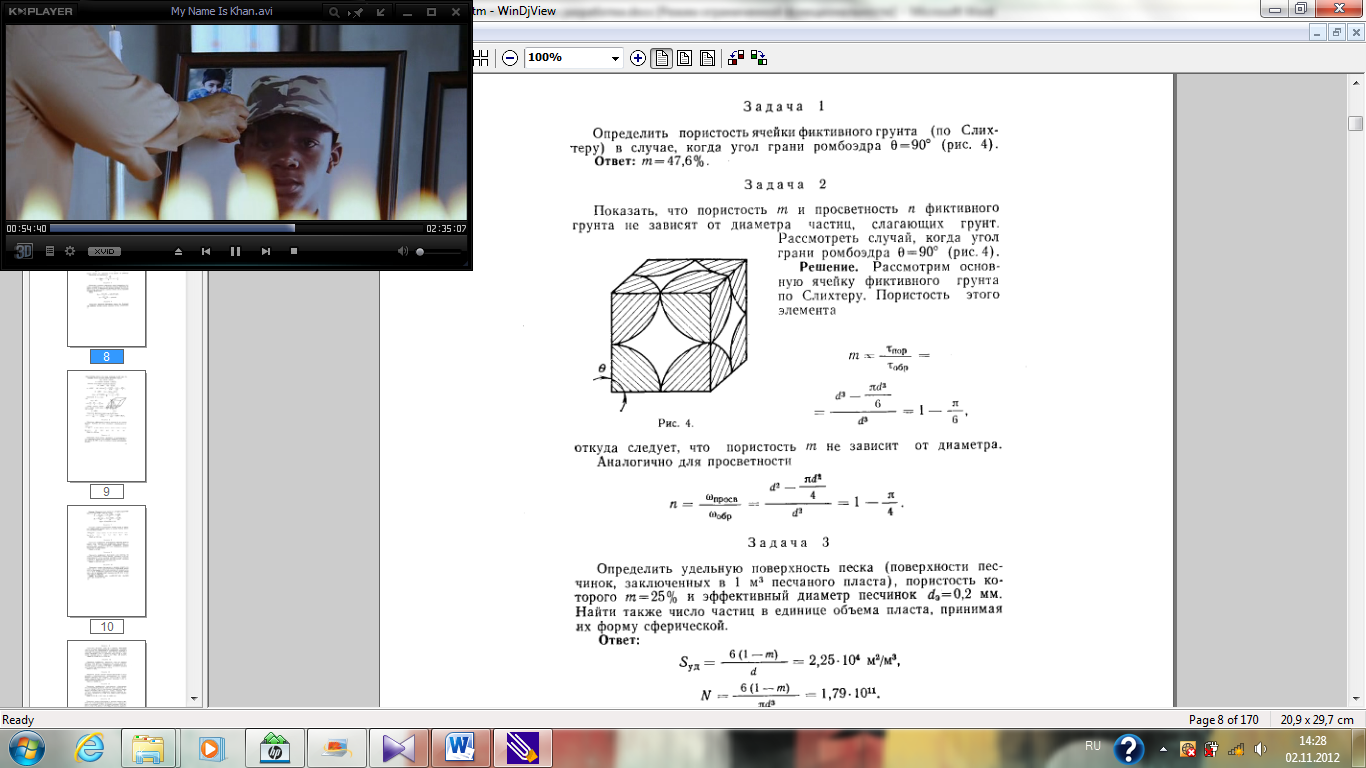Image resolution: width=1366 pixels, height=768 pixels.
Task: Switch to WinDjView taskbar button
Action: pos(522,747)
